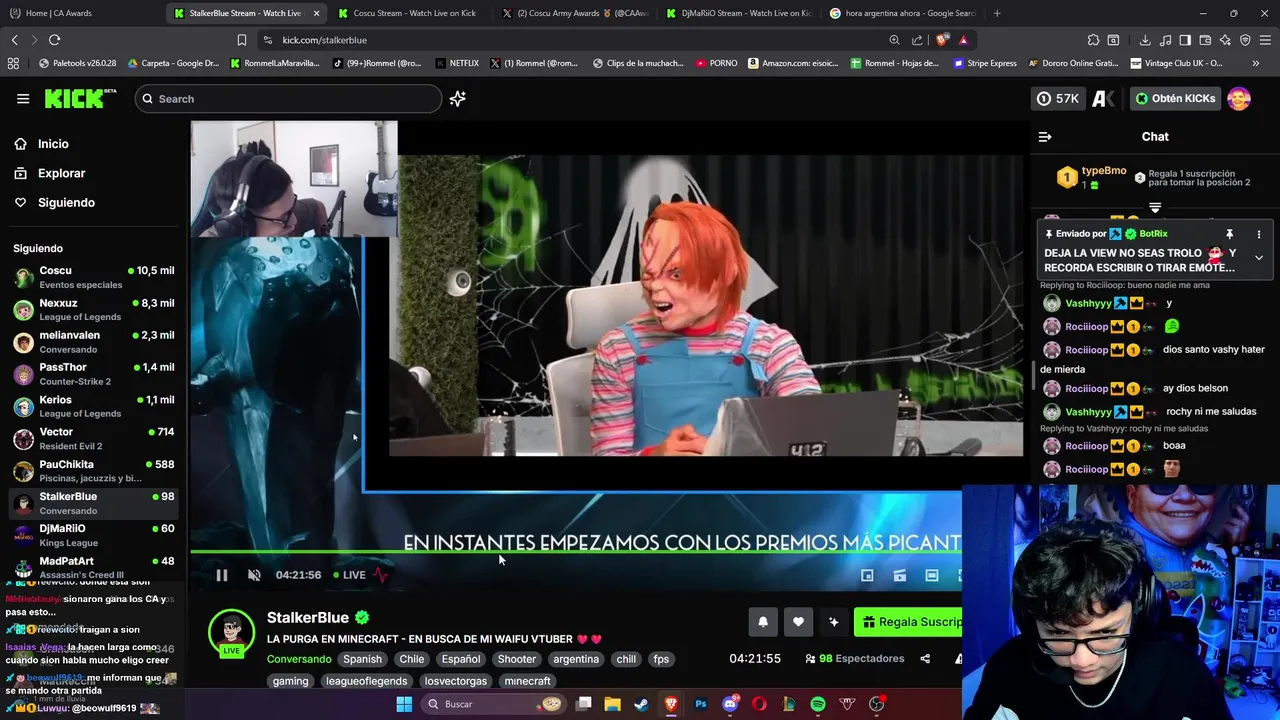Open Explorar in the sidebar
1280x720 pixels.
click(x=61, y=173)
